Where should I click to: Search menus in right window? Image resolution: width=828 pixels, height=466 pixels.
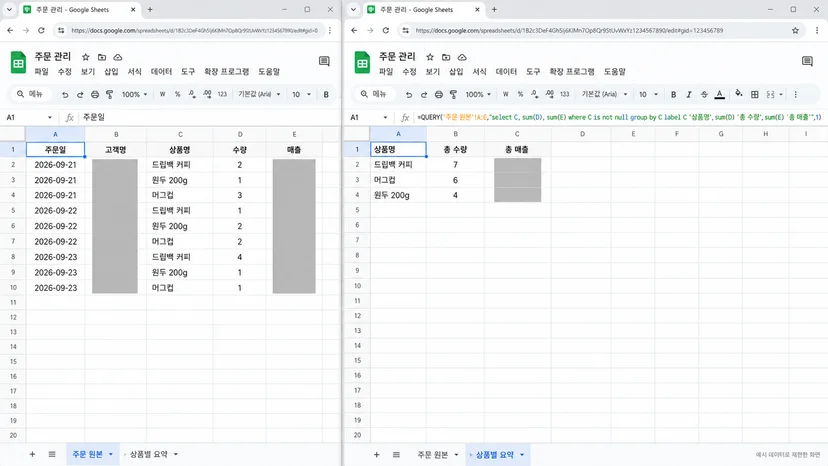point(374,94)
